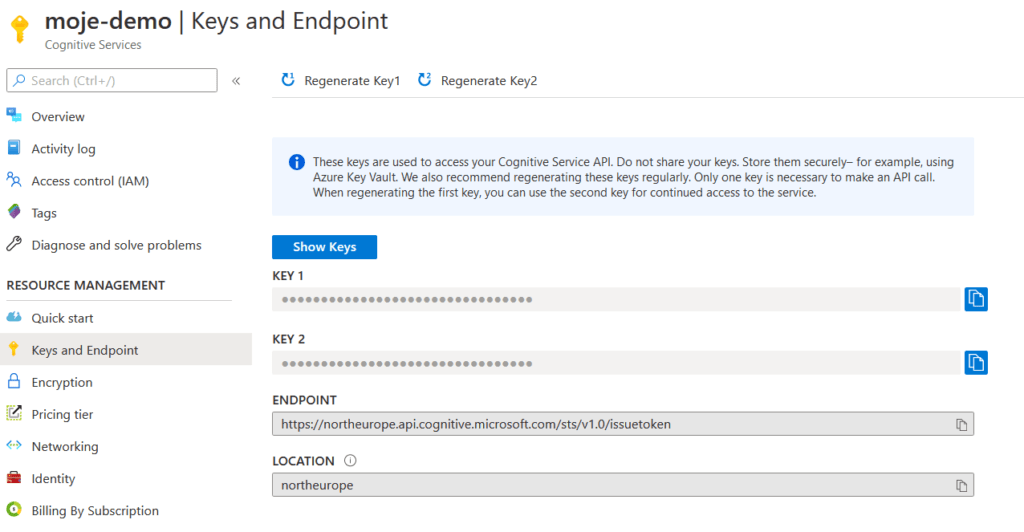Collapse the sidebar with the double chevron
The image size is (1024, 532).
coord(236,81)
